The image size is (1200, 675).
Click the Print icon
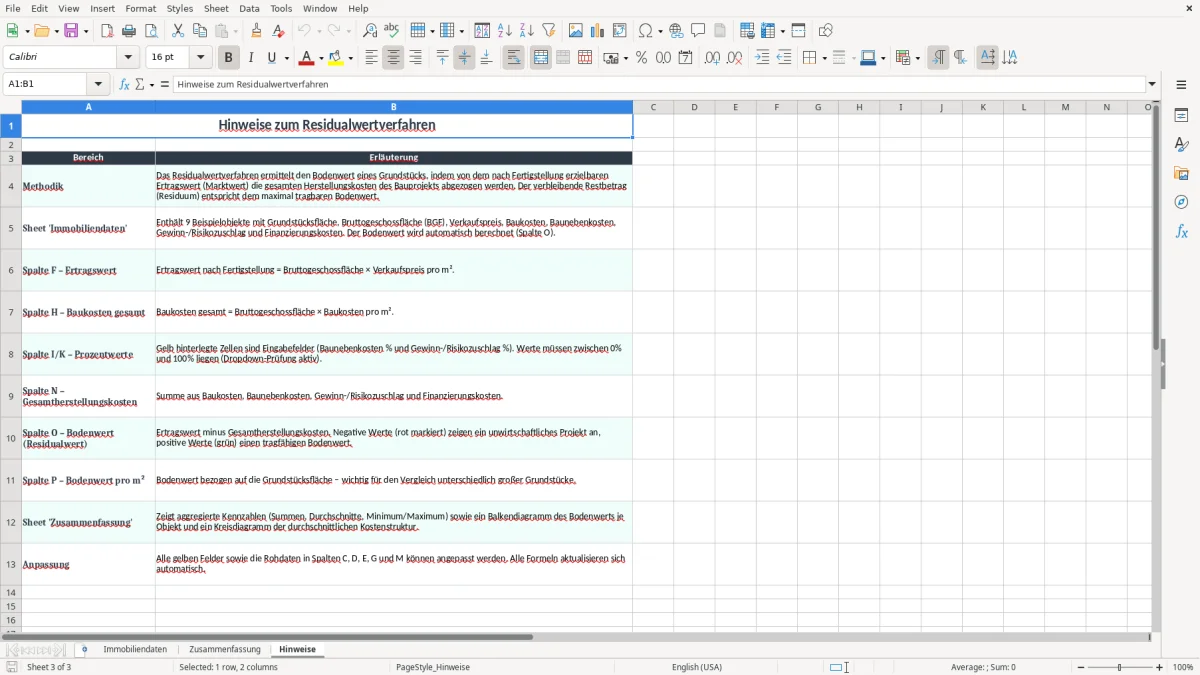coord(128,31)
